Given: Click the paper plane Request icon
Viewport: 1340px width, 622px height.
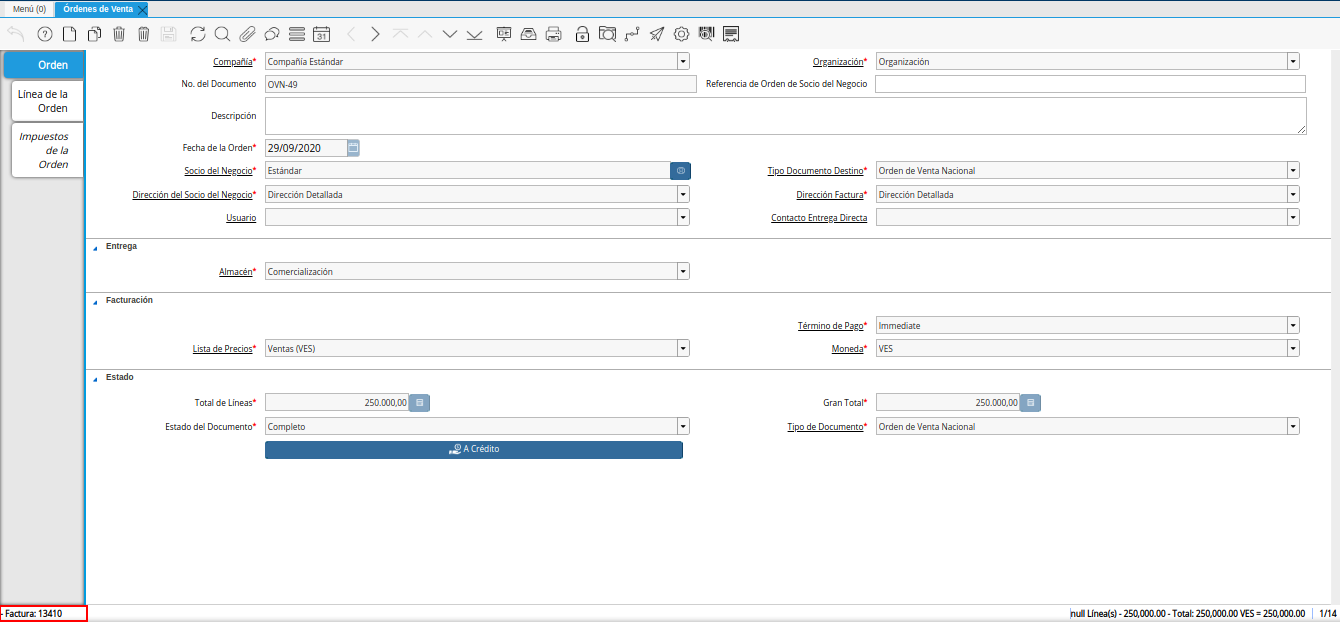Looking at the screenshot, I should 656,34.
